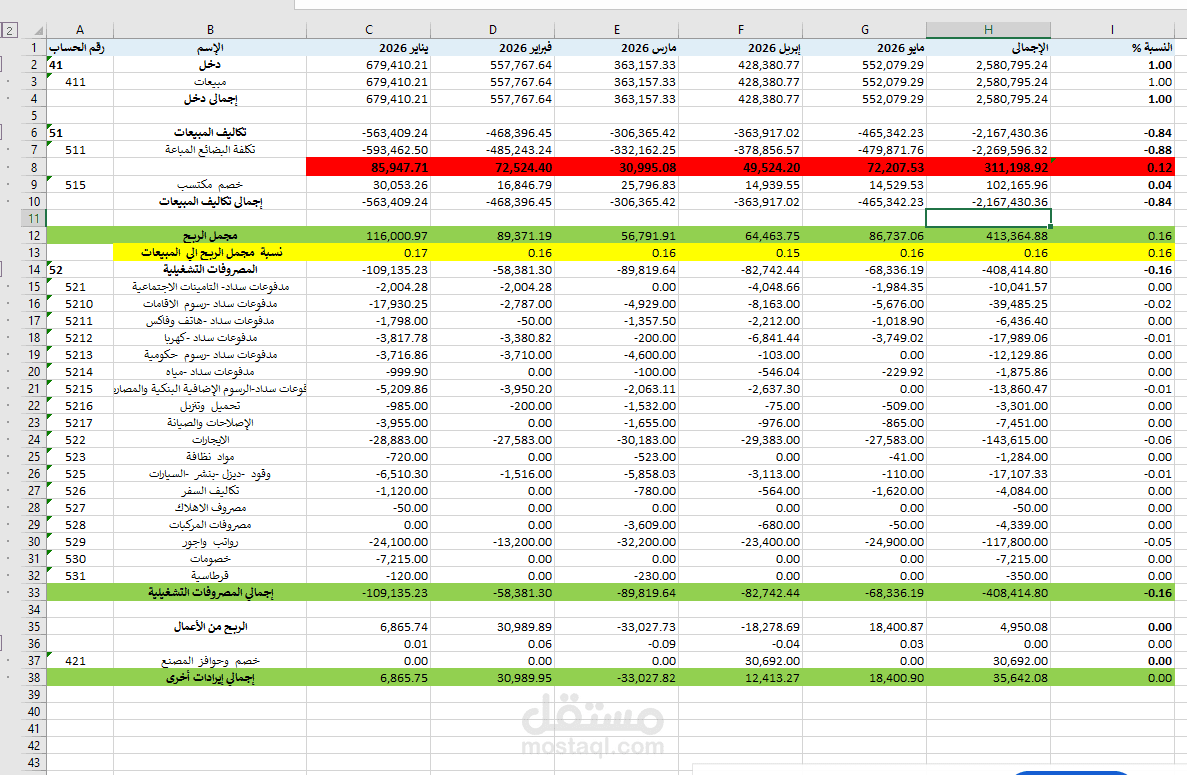Select column F header
Viewport: 1187px width, 775px height.
click(x=741, y=30)
